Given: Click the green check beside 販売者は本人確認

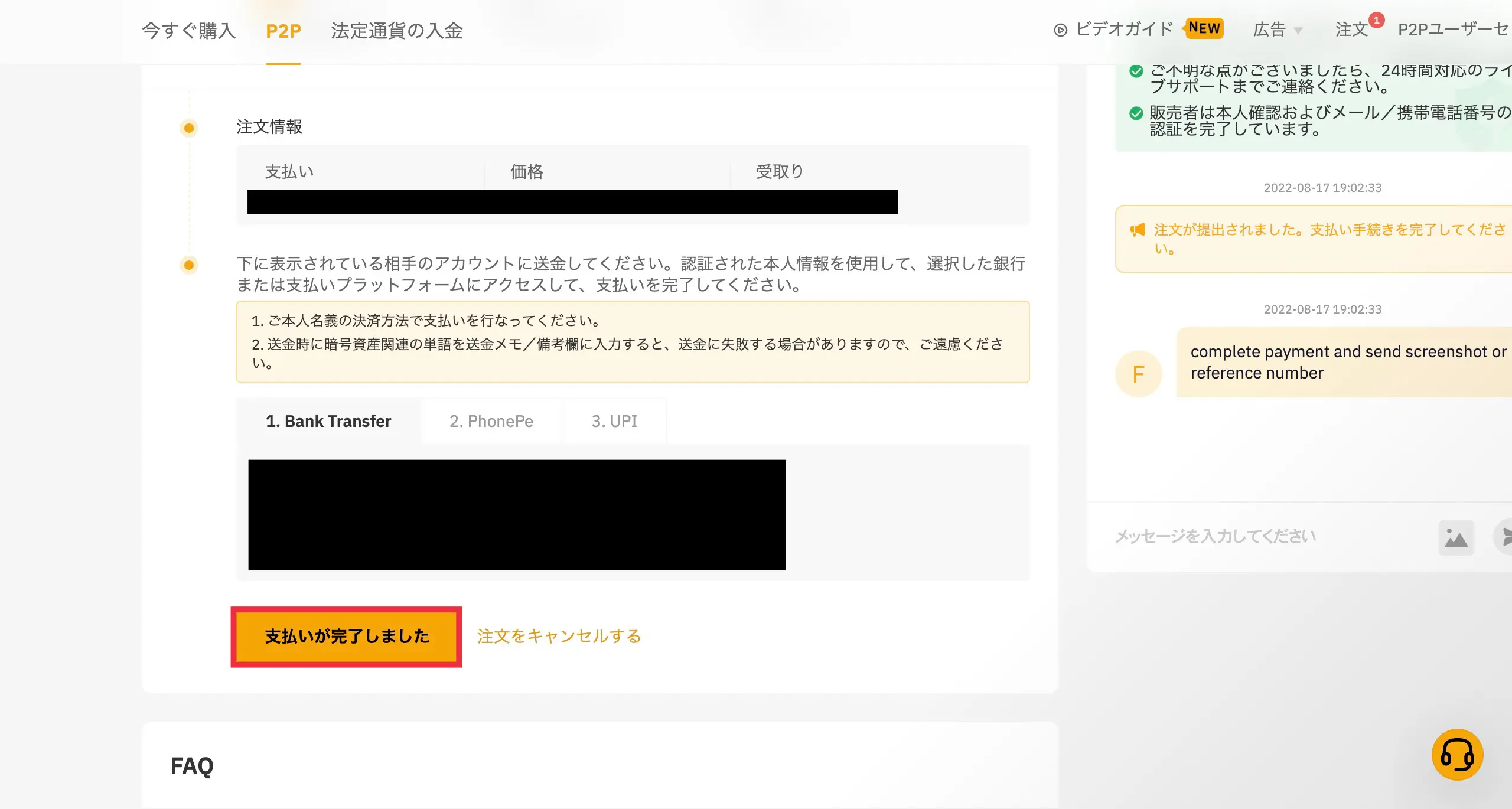Looking at the screenshot, I should click(1136, 113).
